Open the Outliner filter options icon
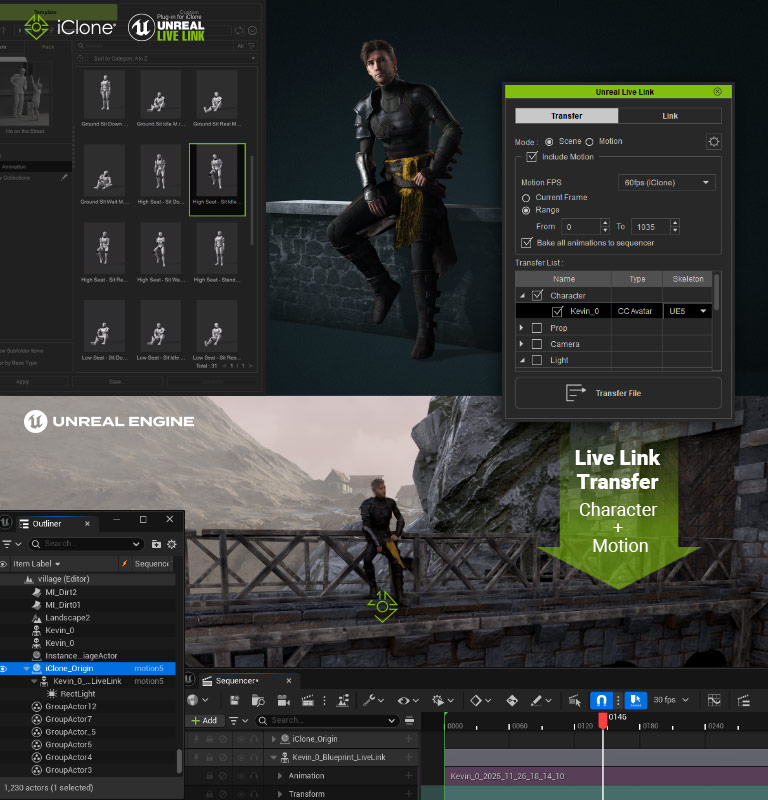This screenshot has height=800, width=768. [x=11, y=544]
